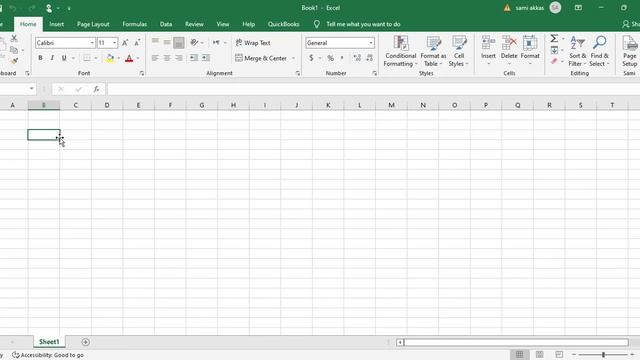Click Tell me what you want to do
Screen dimensions: 640x360
(x=363, y=24)
